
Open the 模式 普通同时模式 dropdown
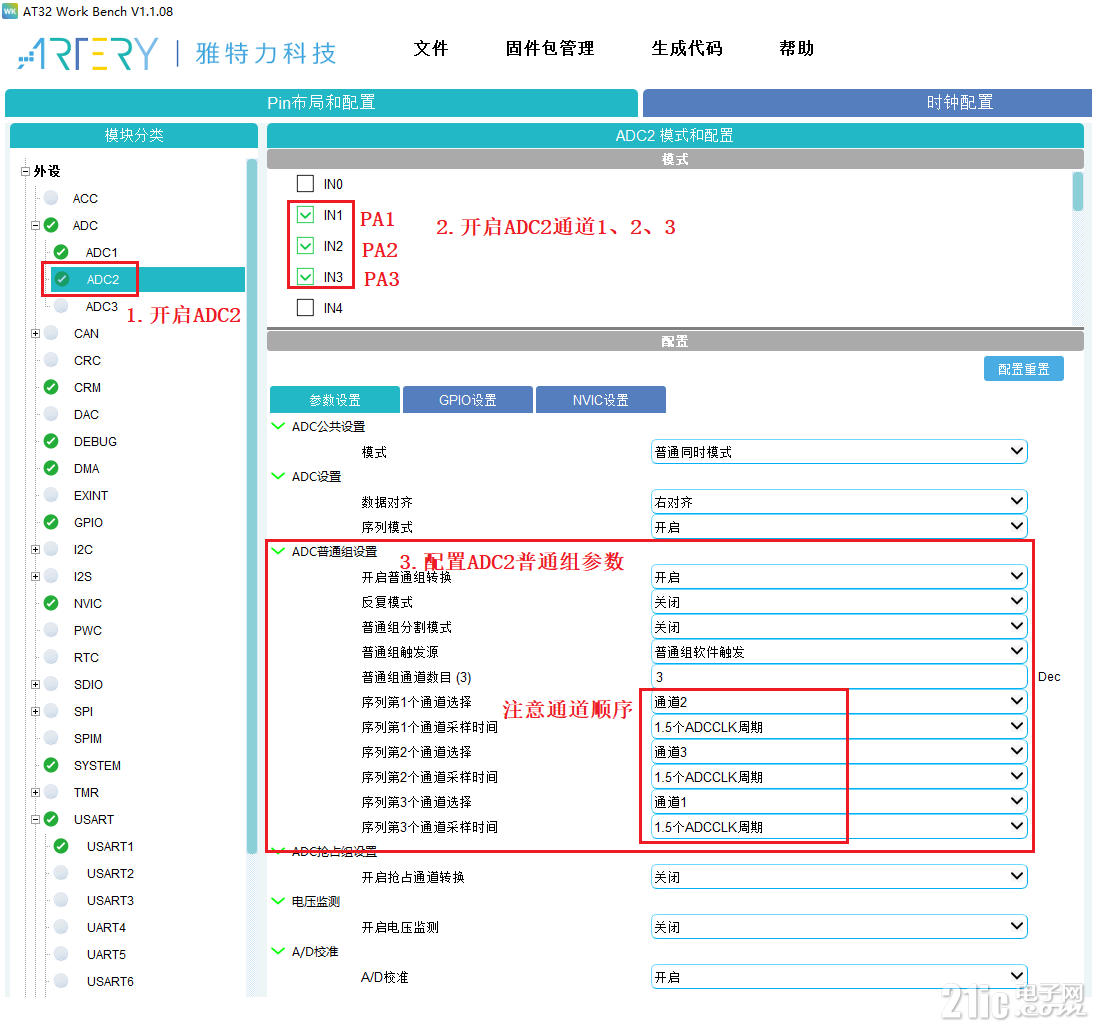point(839,452)
